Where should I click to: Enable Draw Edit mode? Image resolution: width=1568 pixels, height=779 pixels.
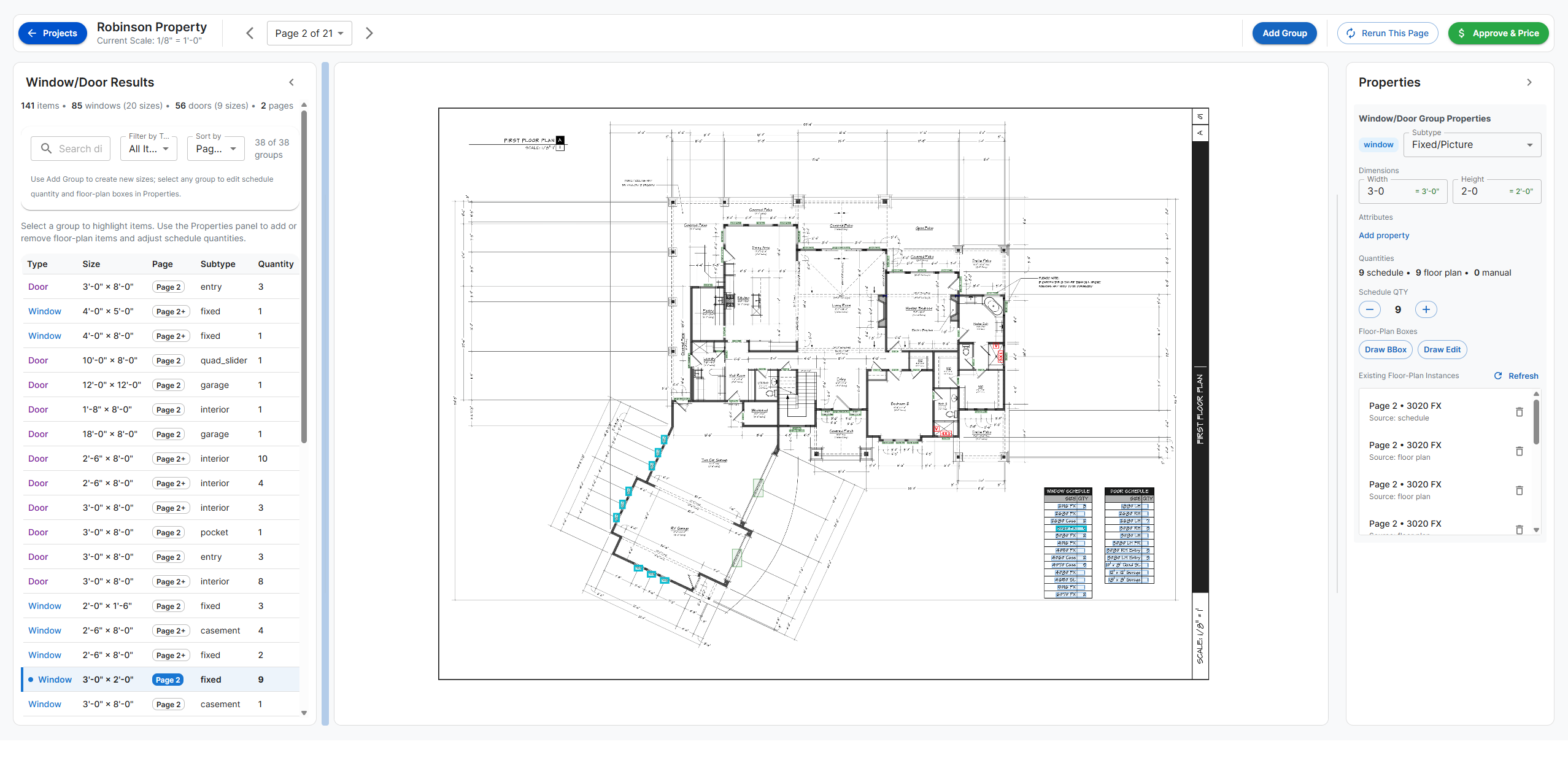click(x=1442, y=349)
